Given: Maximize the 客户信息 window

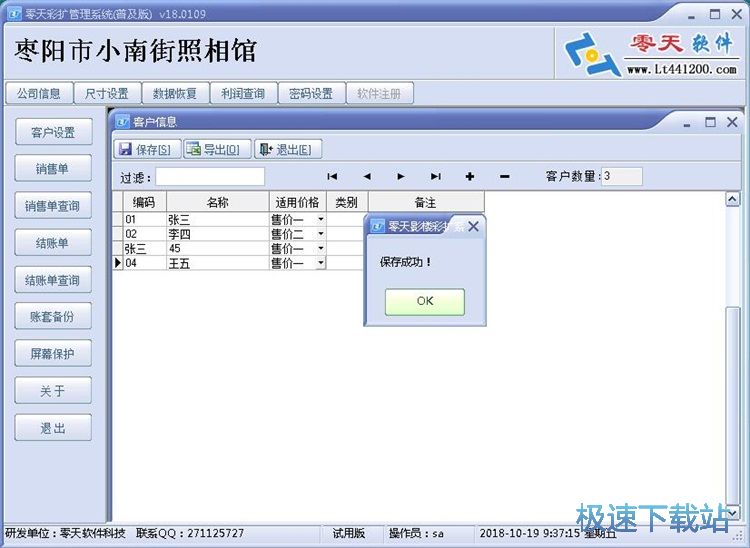Looking at the screenshot, I should [710, 122].
